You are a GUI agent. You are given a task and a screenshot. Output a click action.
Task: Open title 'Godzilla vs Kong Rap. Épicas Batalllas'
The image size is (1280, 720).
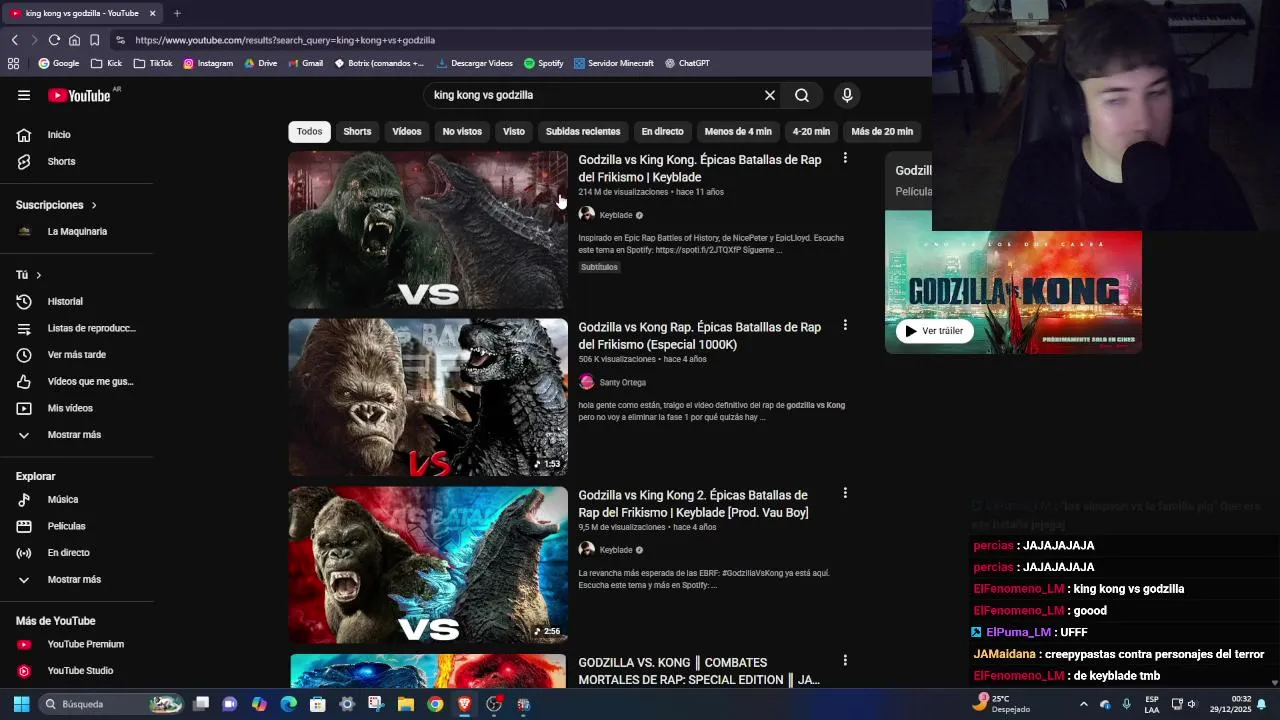coord(699,335)
